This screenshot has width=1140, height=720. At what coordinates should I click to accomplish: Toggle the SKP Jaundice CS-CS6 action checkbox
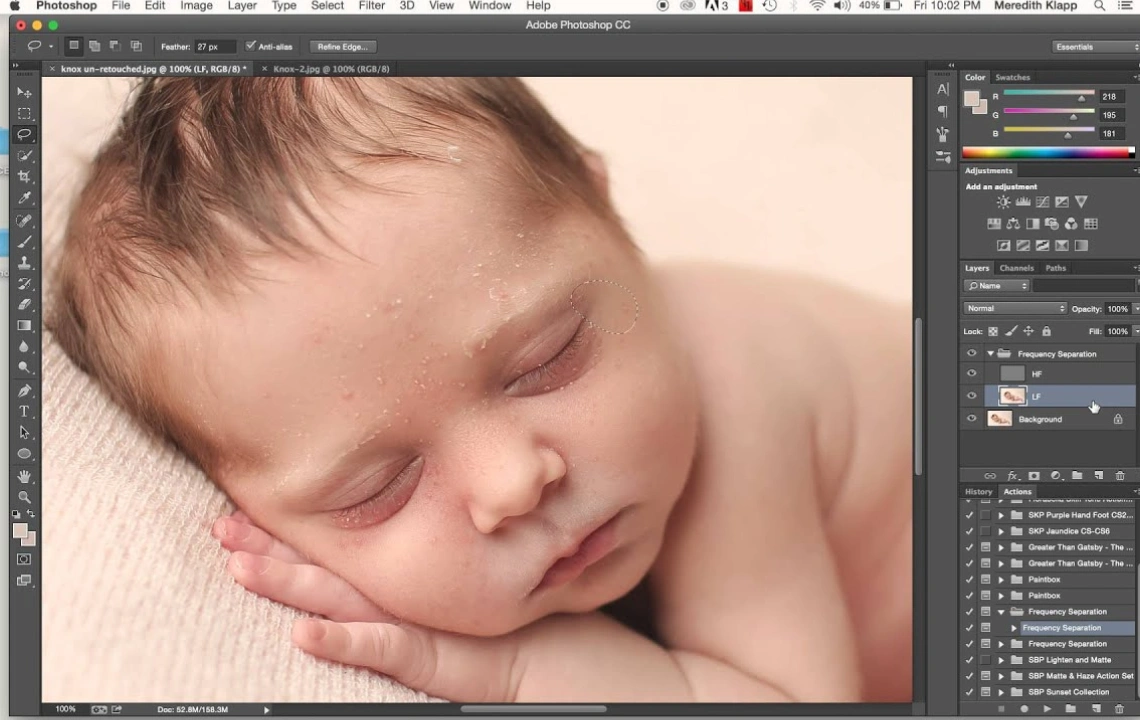pos(969,530)
